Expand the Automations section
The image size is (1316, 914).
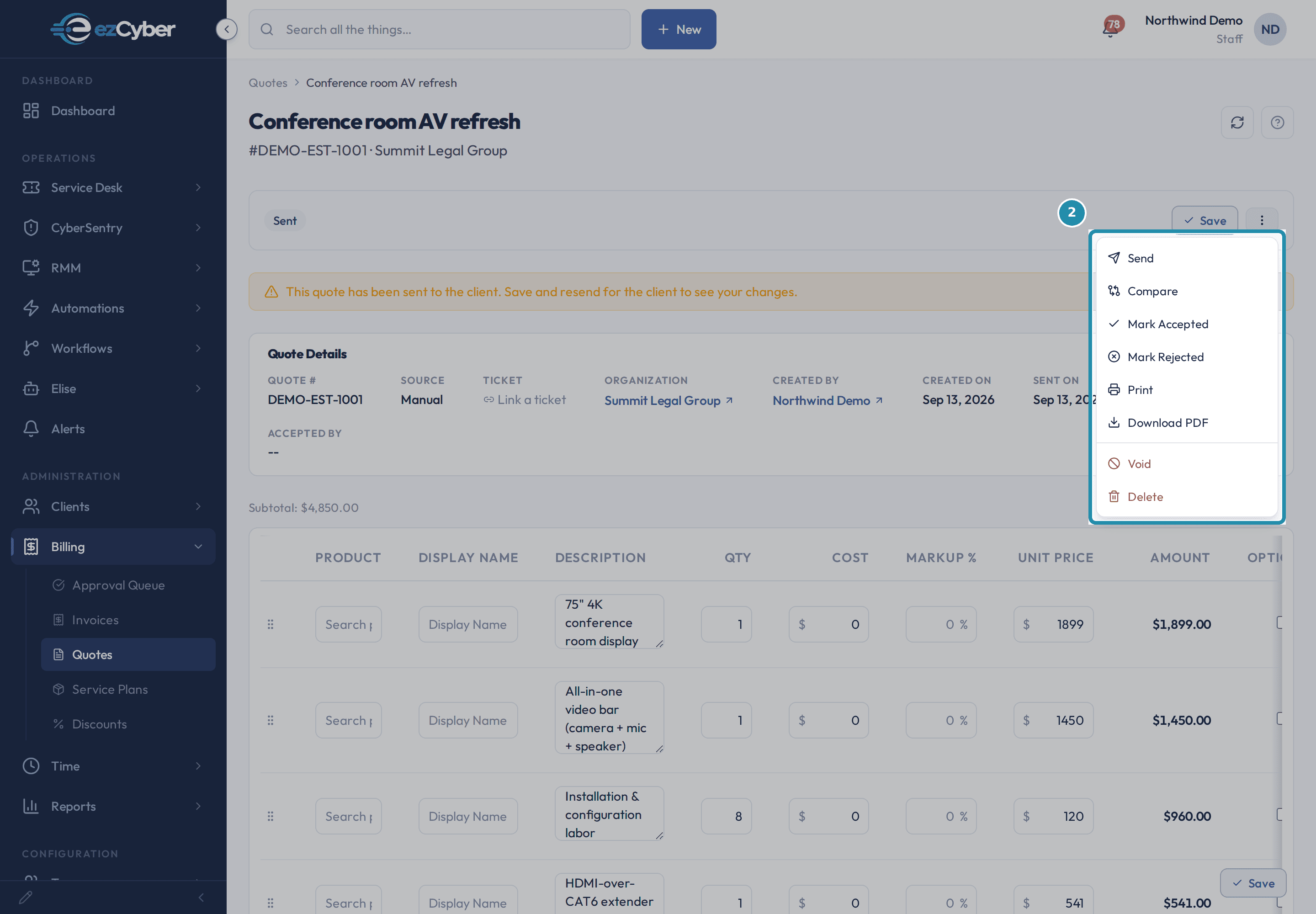(113, 308)
